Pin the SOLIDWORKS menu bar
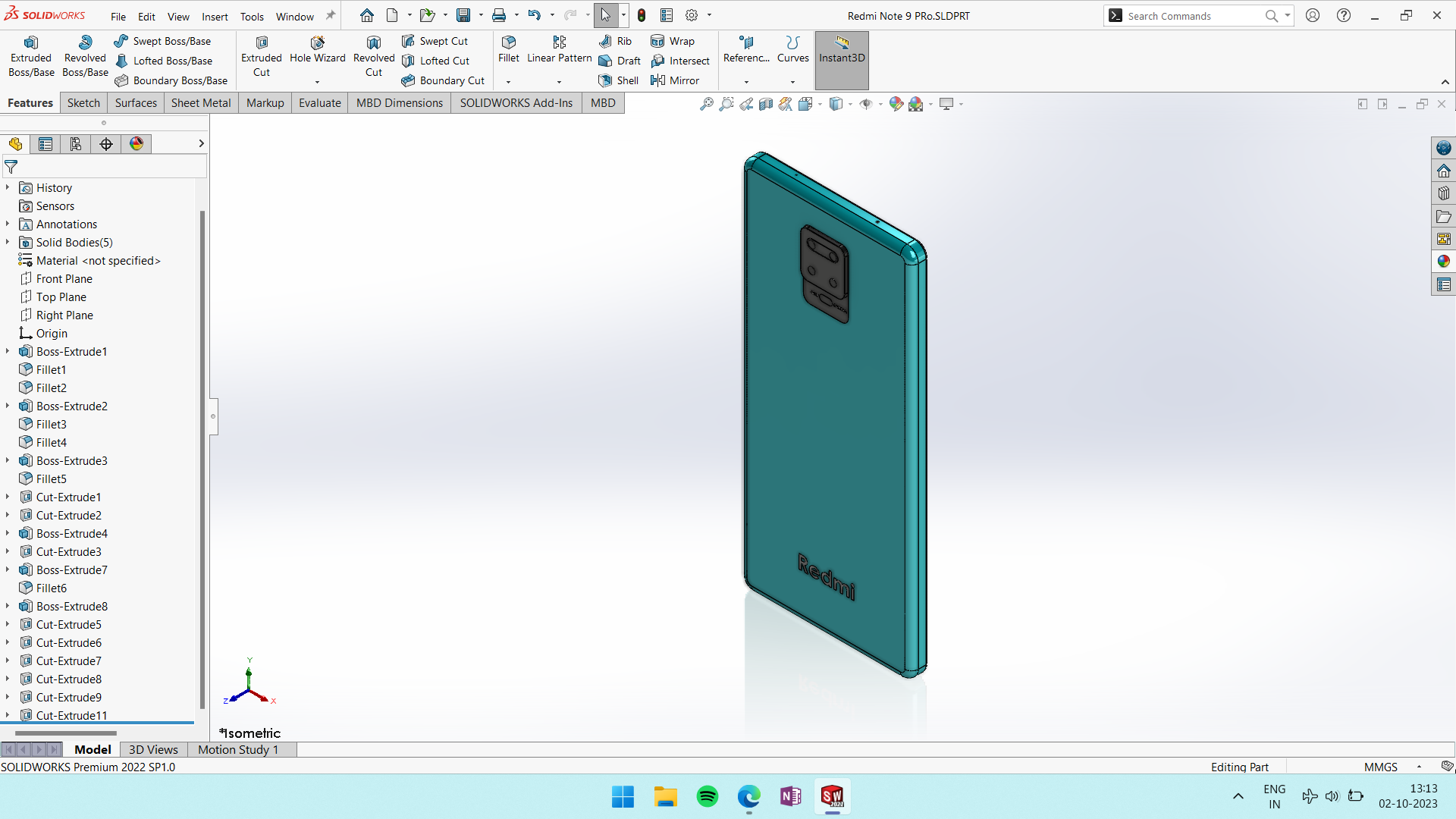 coord(331,16)
